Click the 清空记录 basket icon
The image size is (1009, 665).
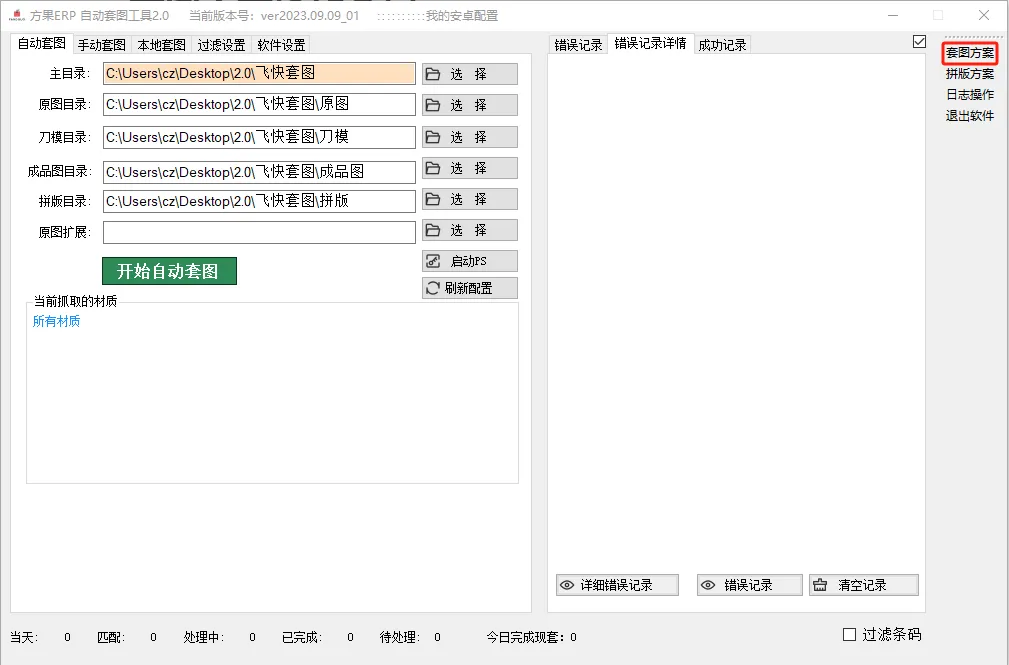point(820,585)
